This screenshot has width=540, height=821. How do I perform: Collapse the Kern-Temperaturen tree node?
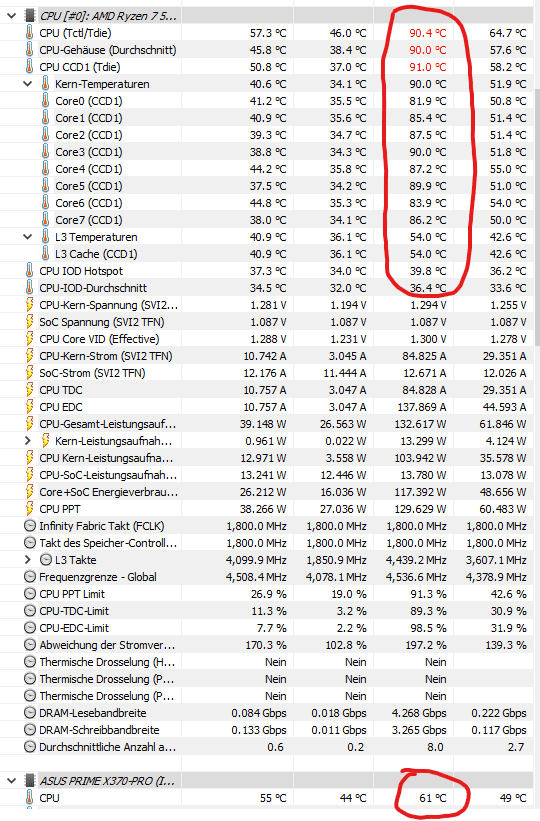coord(28,84)
